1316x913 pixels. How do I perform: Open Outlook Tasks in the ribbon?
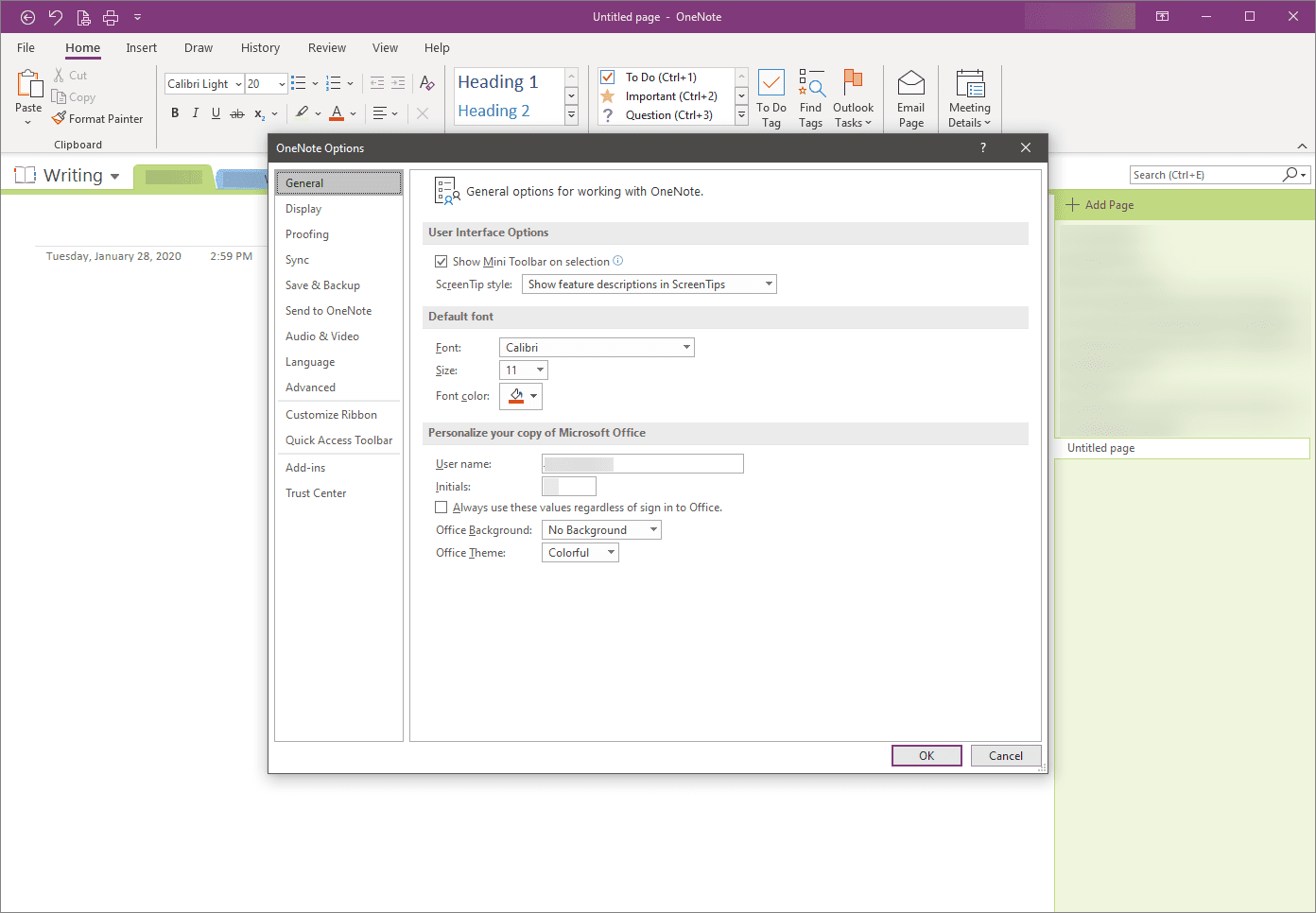pyautogui.click(x=853, y=98)
